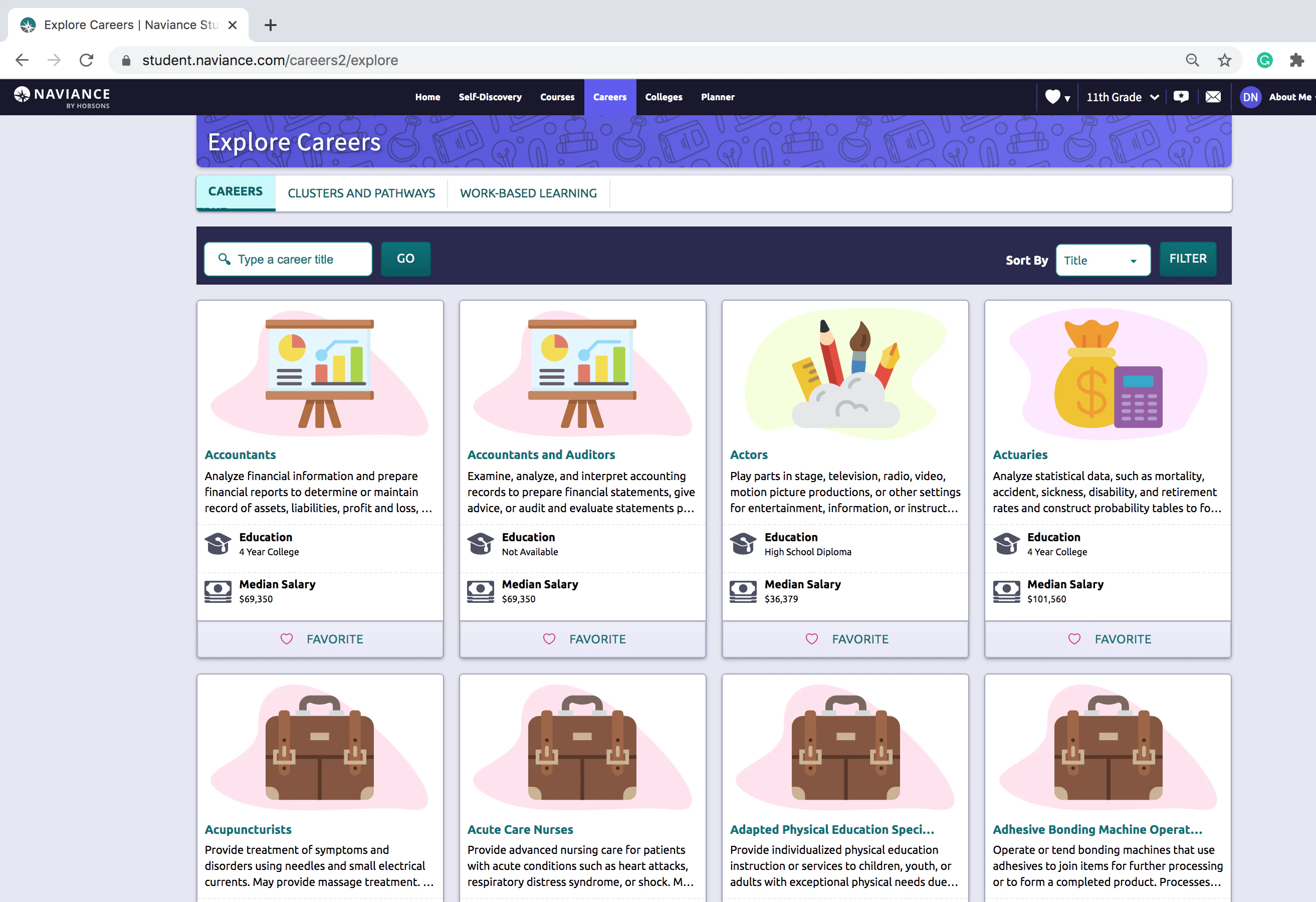Click the search magnifier inside the career search box
The image size is (1316, 902).
[x=224, y=259]
